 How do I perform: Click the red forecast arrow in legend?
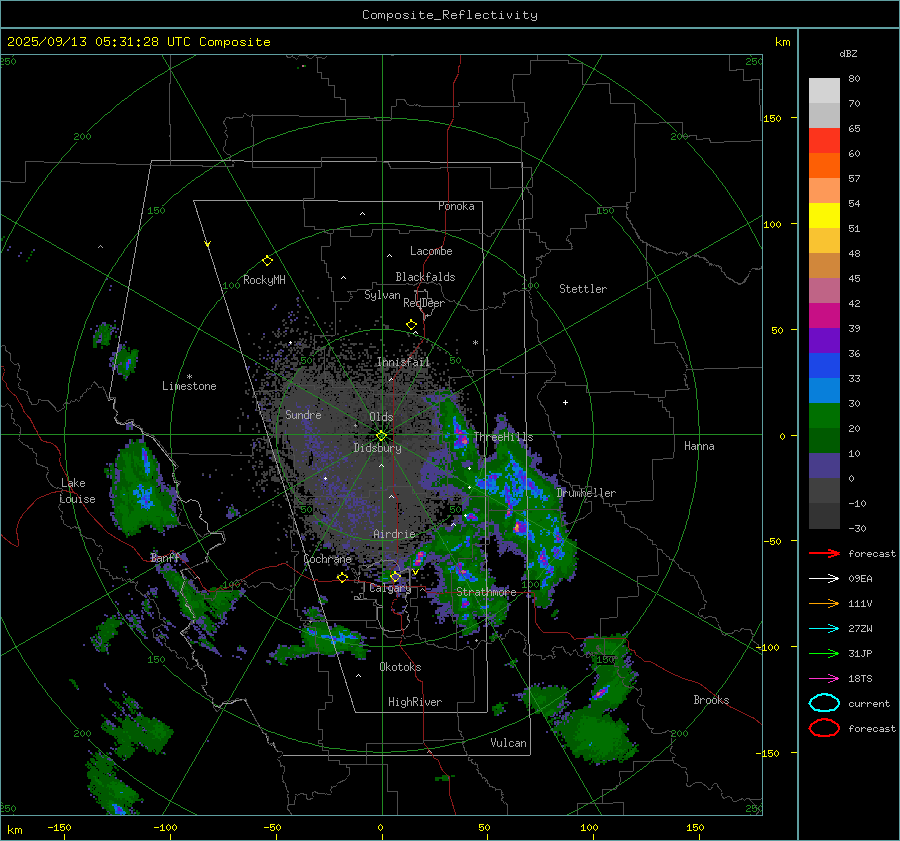(824, 553)
